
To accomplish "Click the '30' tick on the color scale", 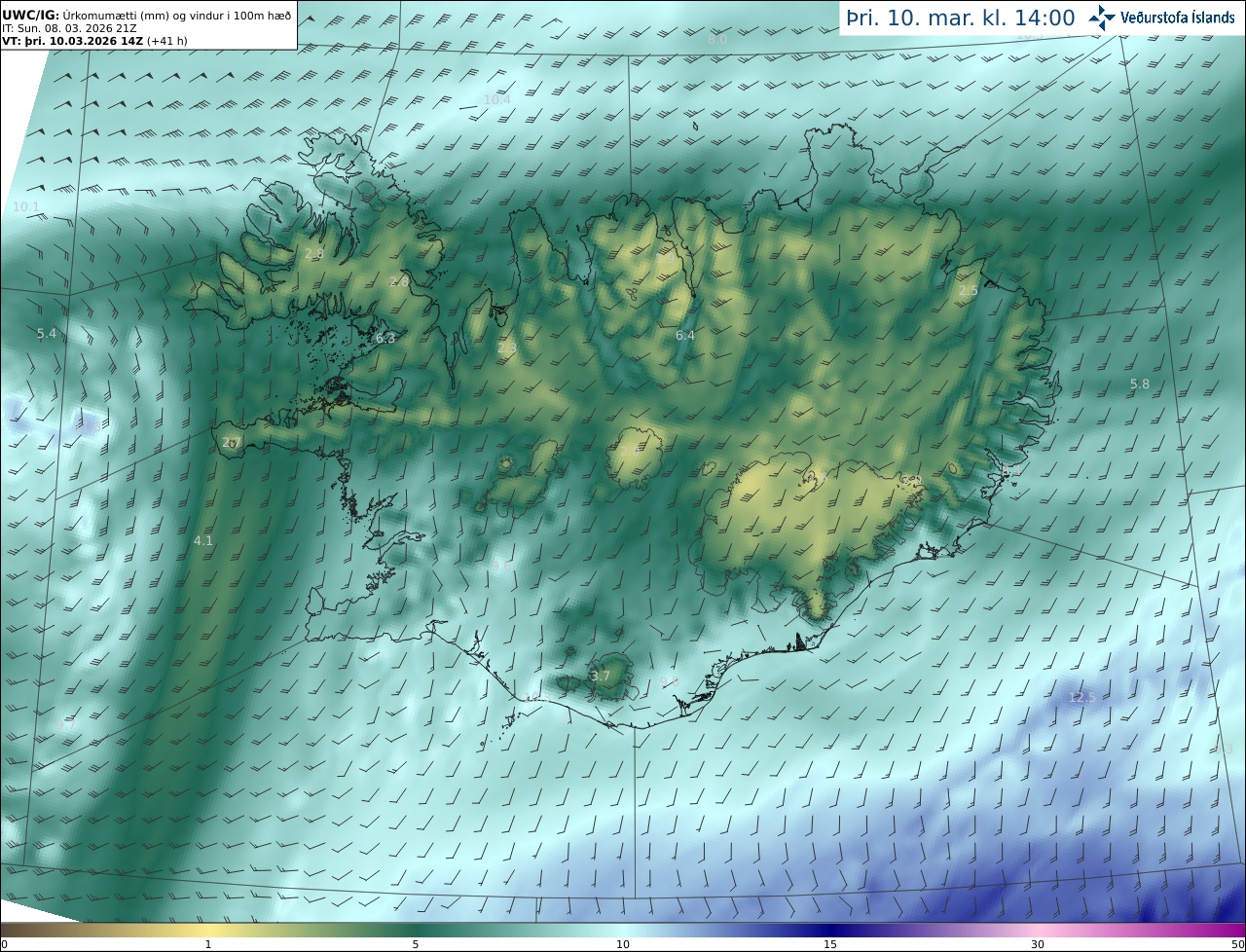I will click(1038, 944).
